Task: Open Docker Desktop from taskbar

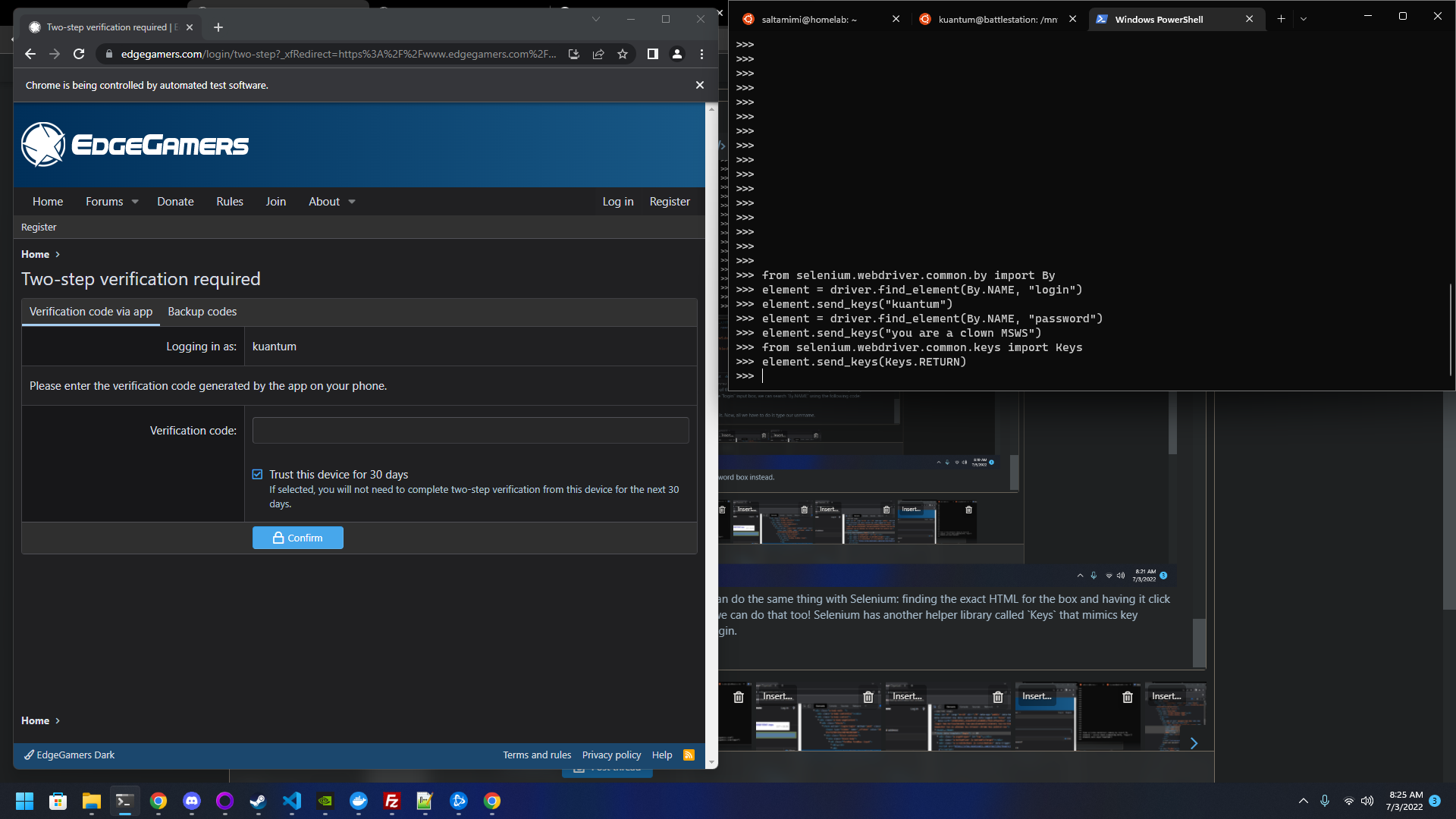Action: pyautogui.click(x=358, y=801)
